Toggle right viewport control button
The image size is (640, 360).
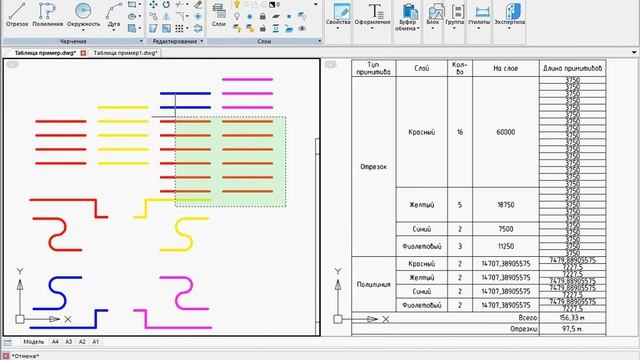(x=331, y=64)
